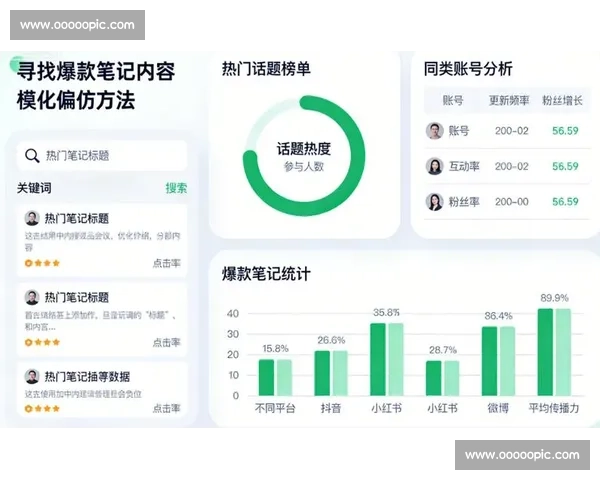Click the 35.8% bar value label

(386, 312)
